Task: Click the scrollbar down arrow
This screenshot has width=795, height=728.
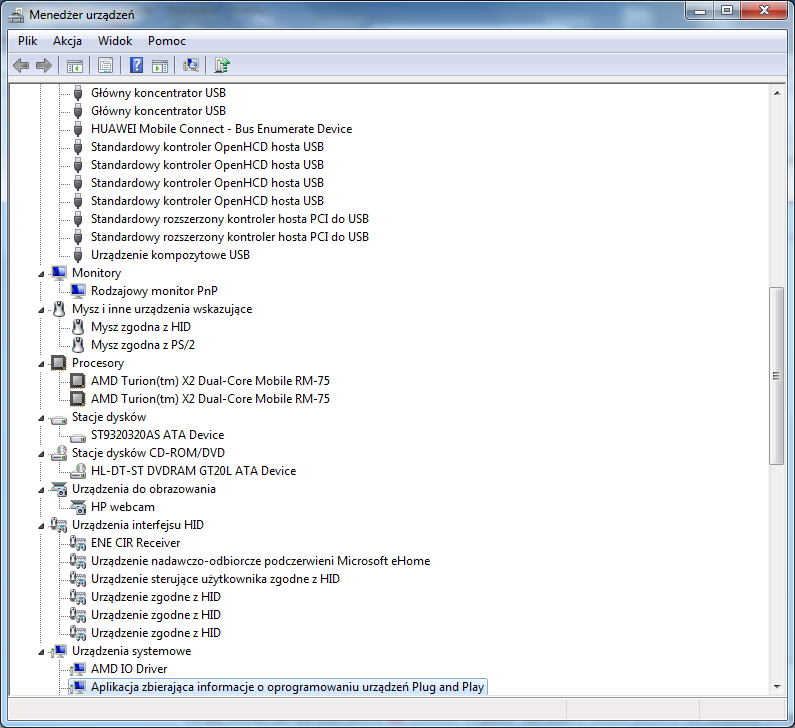Action: coord(777,686)
